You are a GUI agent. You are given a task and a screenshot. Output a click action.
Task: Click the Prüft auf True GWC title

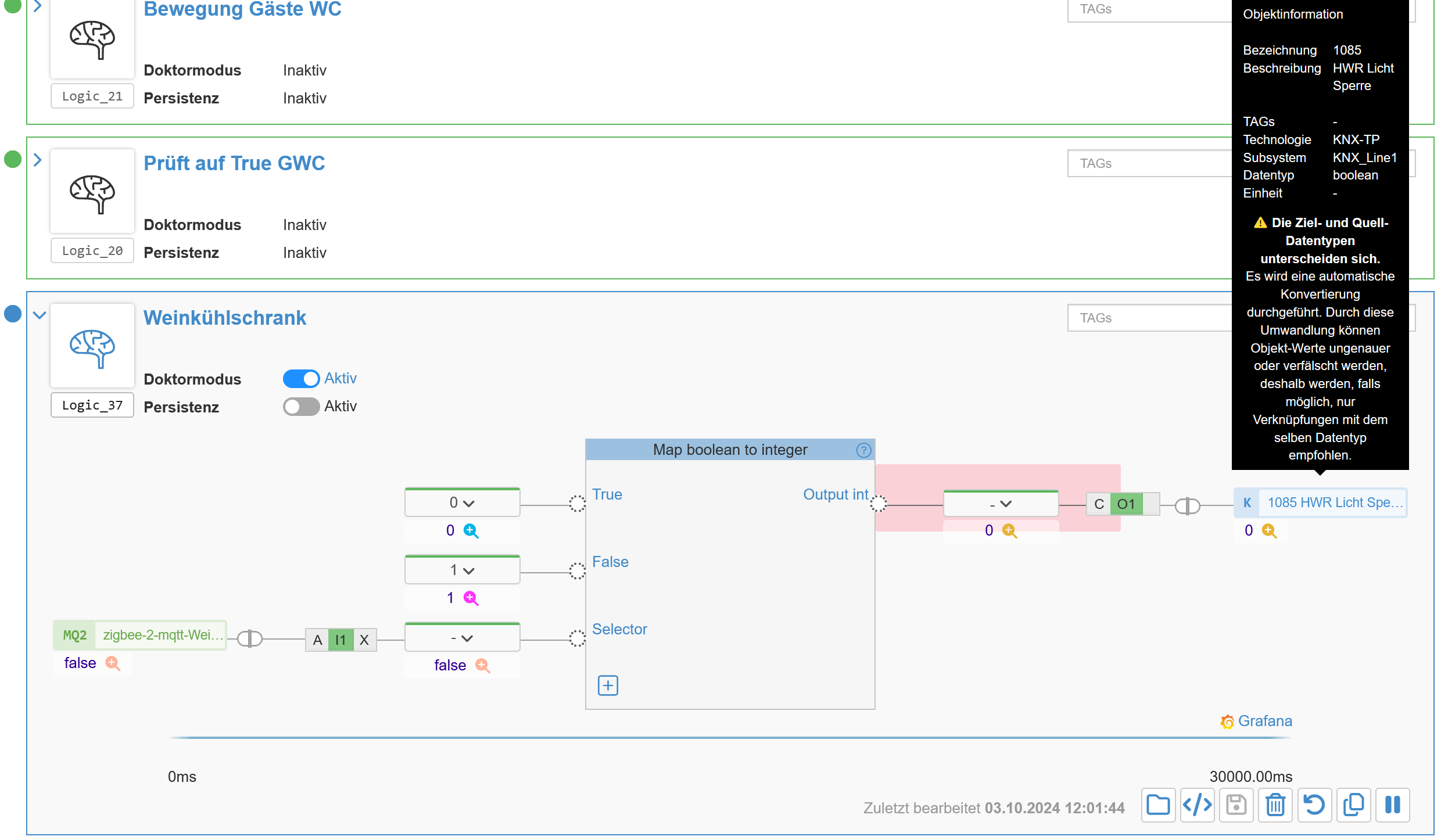234,163
